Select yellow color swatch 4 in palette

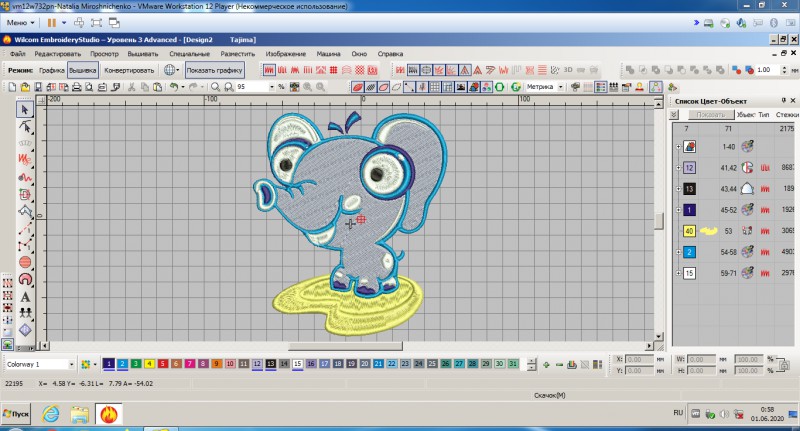tap(149, 364)
